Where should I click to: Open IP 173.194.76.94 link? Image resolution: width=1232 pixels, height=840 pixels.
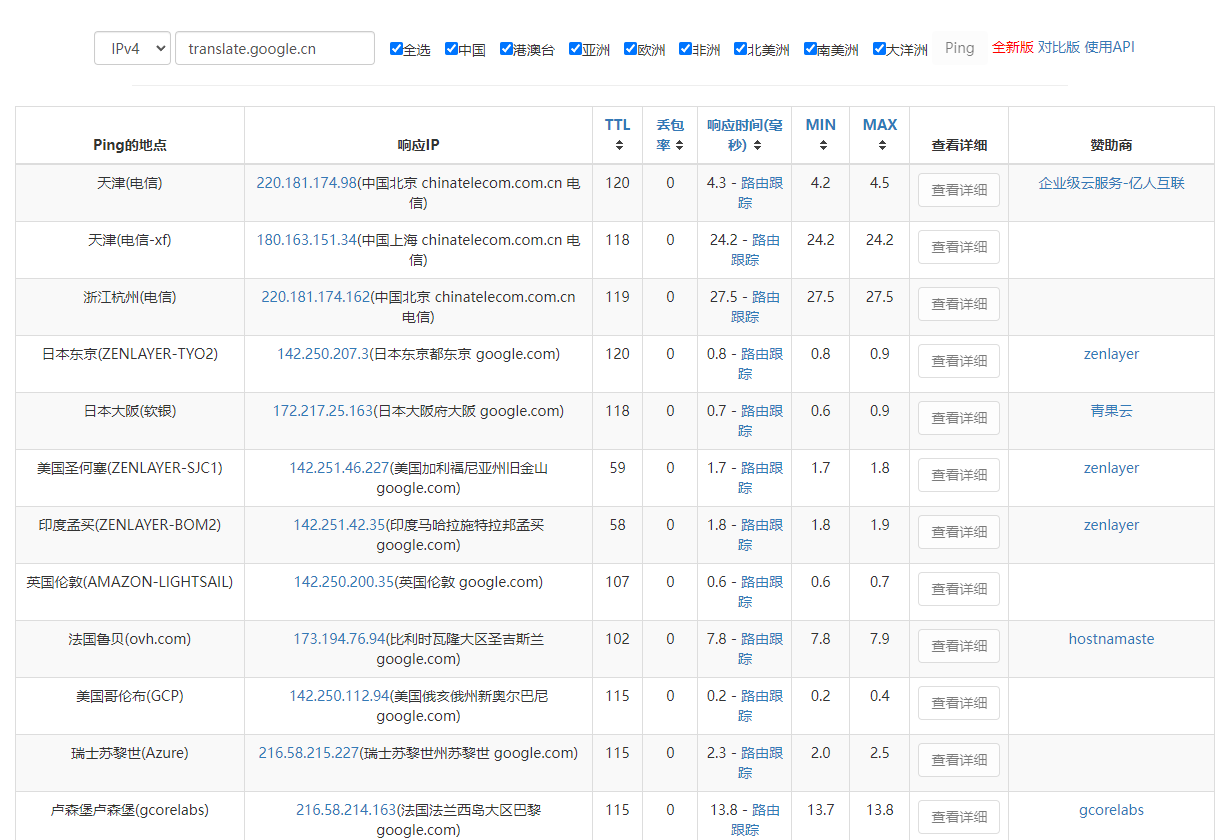[x=339, y=639]
